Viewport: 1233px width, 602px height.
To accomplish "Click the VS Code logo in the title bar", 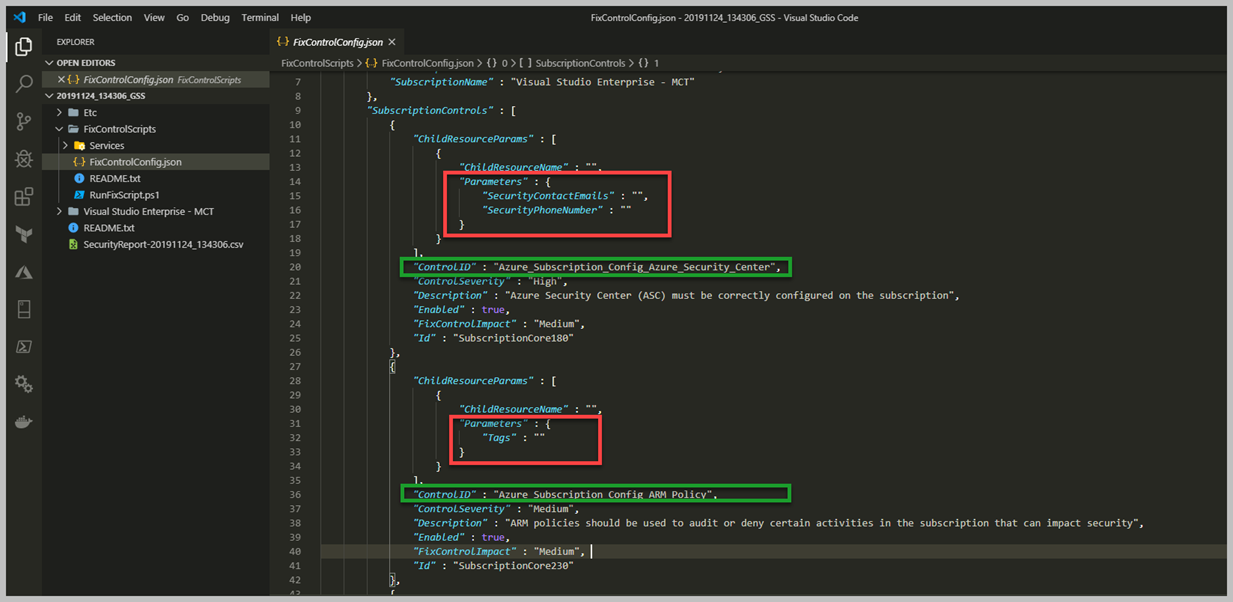I will (x=19, y=17).
